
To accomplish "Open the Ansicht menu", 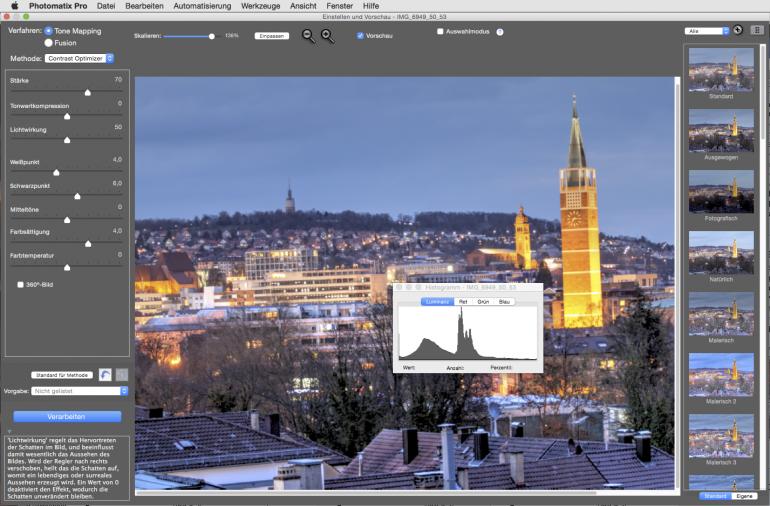I will tap(303, 6).
